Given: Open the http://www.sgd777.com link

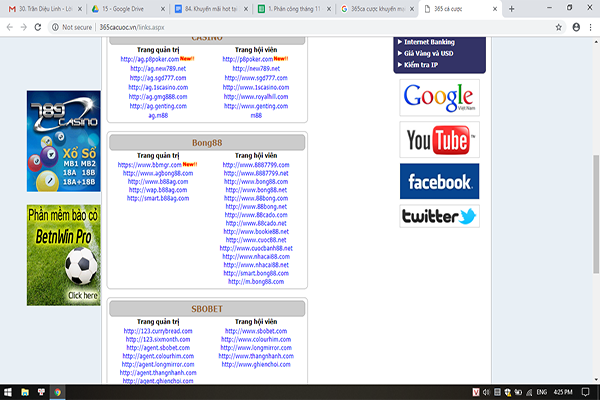Looking at the screenshot, I should [256, 78].
